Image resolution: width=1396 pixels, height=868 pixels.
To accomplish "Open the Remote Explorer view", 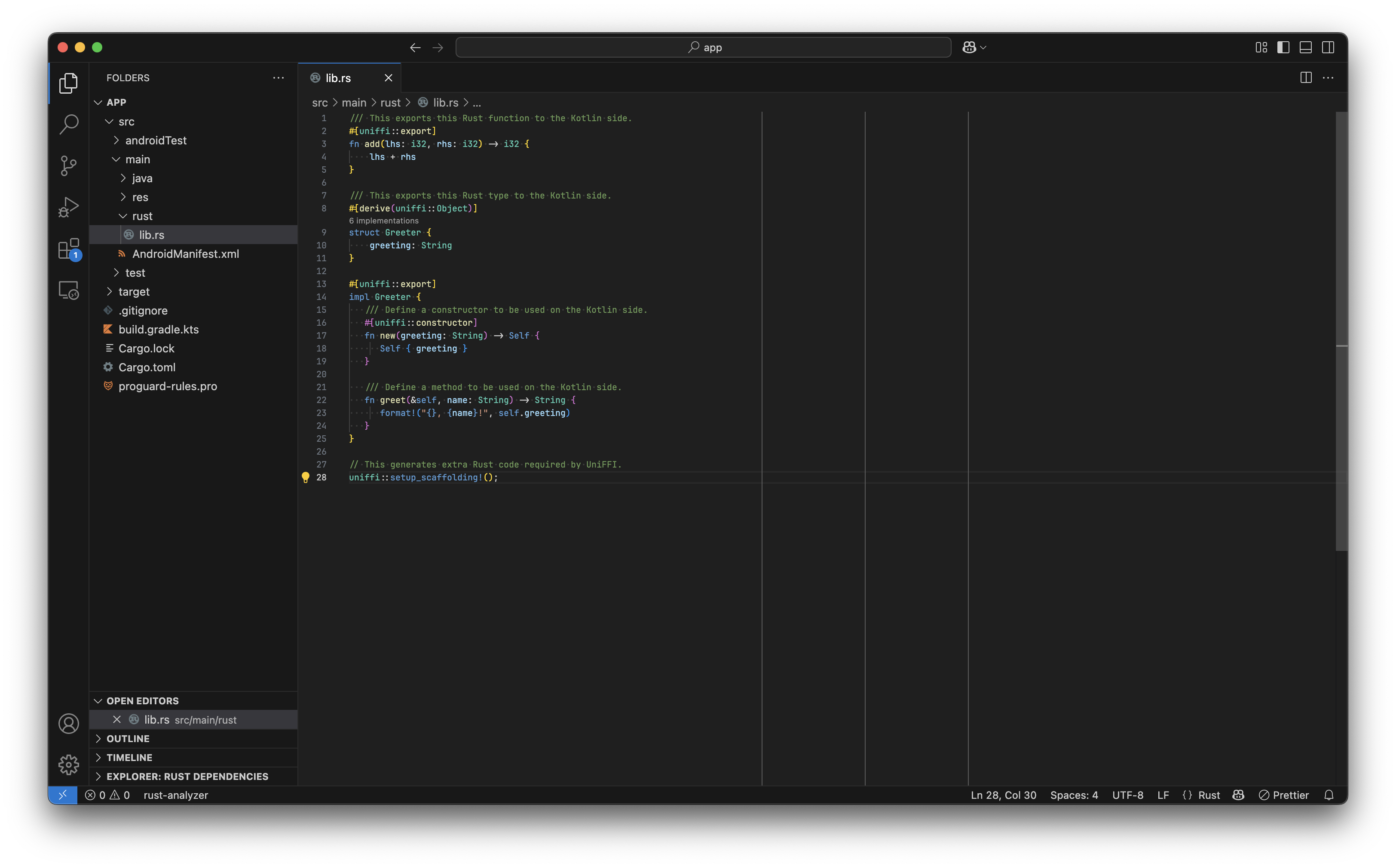I will point(68,290).
